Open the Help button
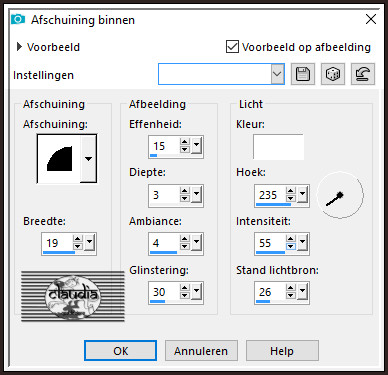This screenshot has width=388, height=375. coord(282,351)
